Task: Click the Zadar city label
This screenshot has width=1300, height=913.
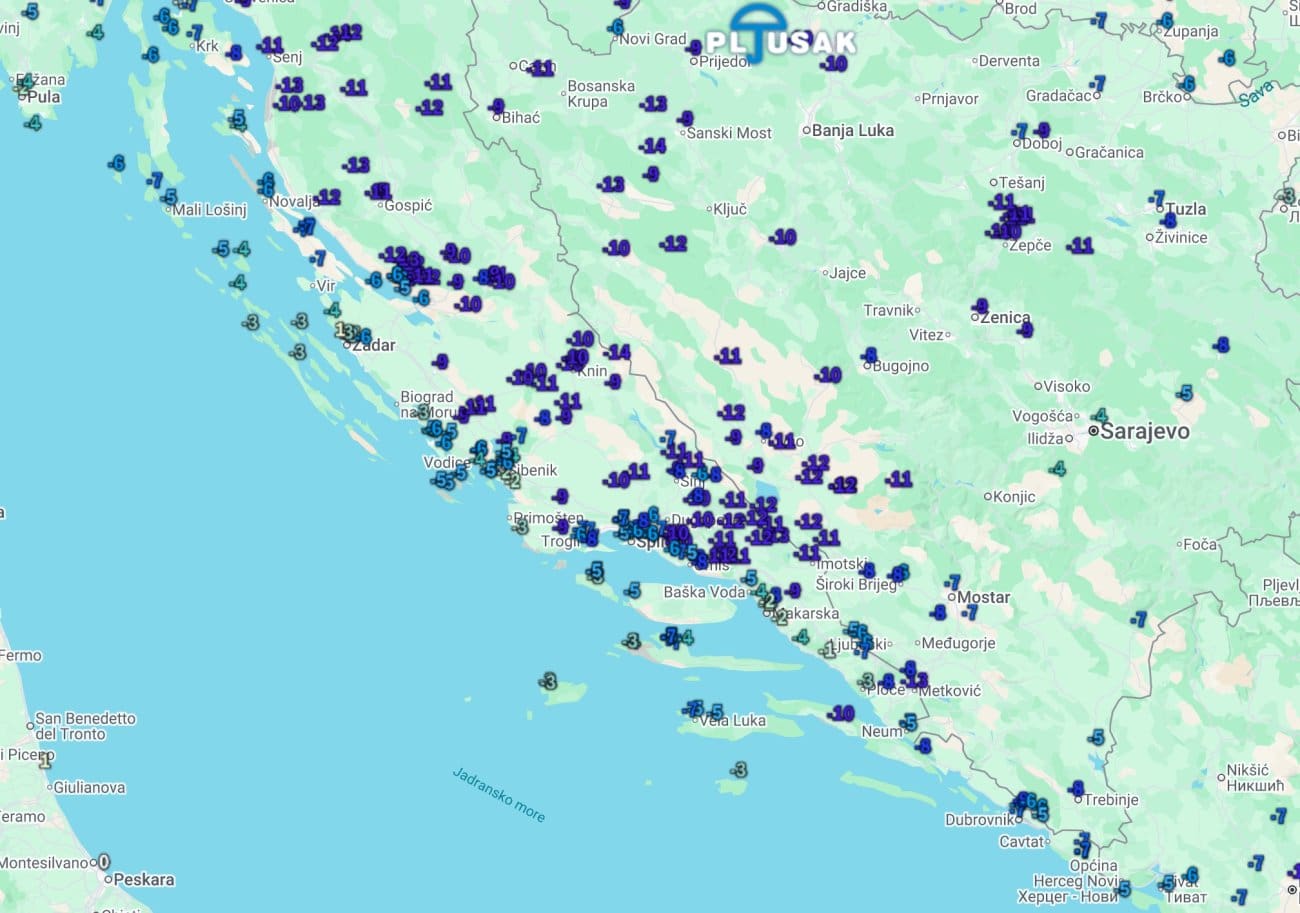Action: point(373,345)
